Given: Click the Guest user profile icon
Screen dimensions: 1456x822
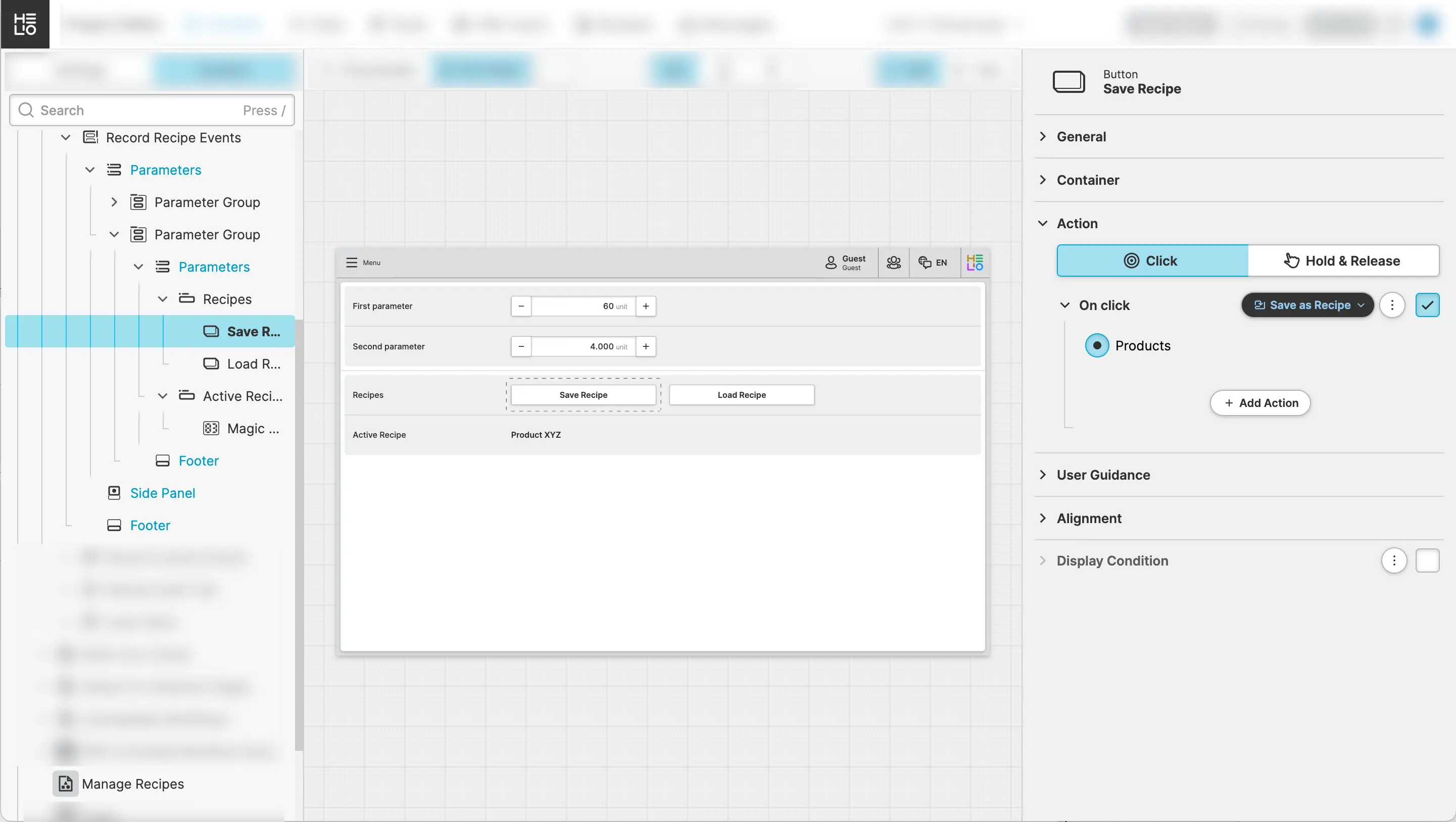Looking at the screenshot, I should 831,263.
